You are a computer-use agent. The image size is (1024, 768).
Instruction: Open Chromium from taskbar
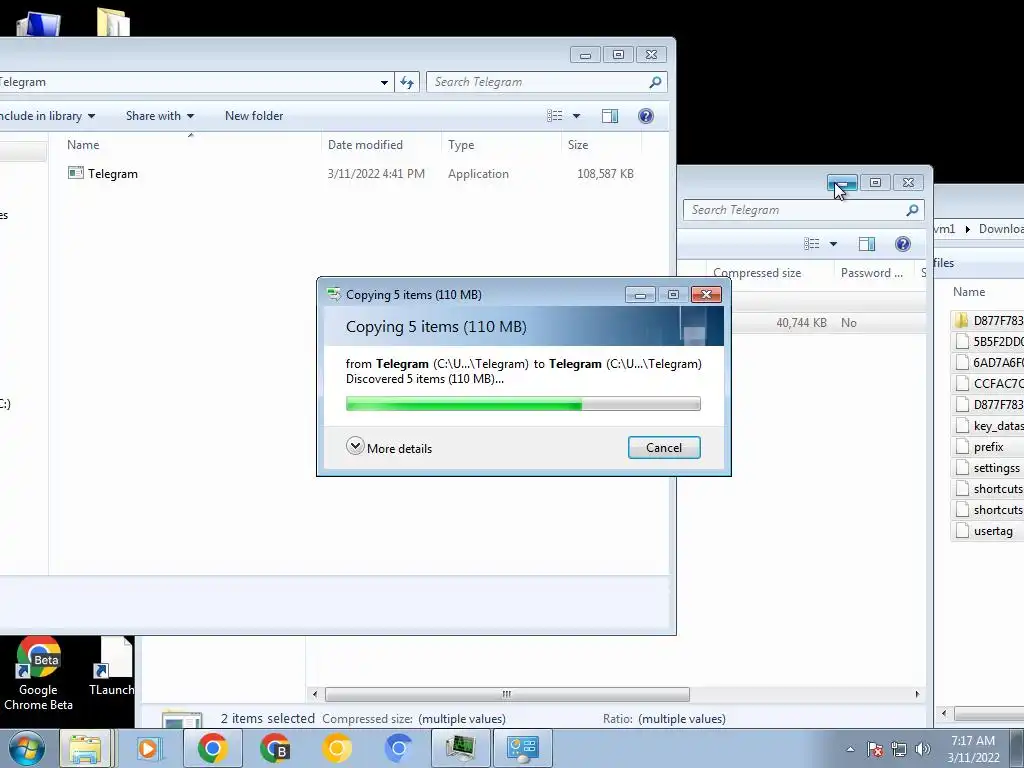[x=398, y=748]
